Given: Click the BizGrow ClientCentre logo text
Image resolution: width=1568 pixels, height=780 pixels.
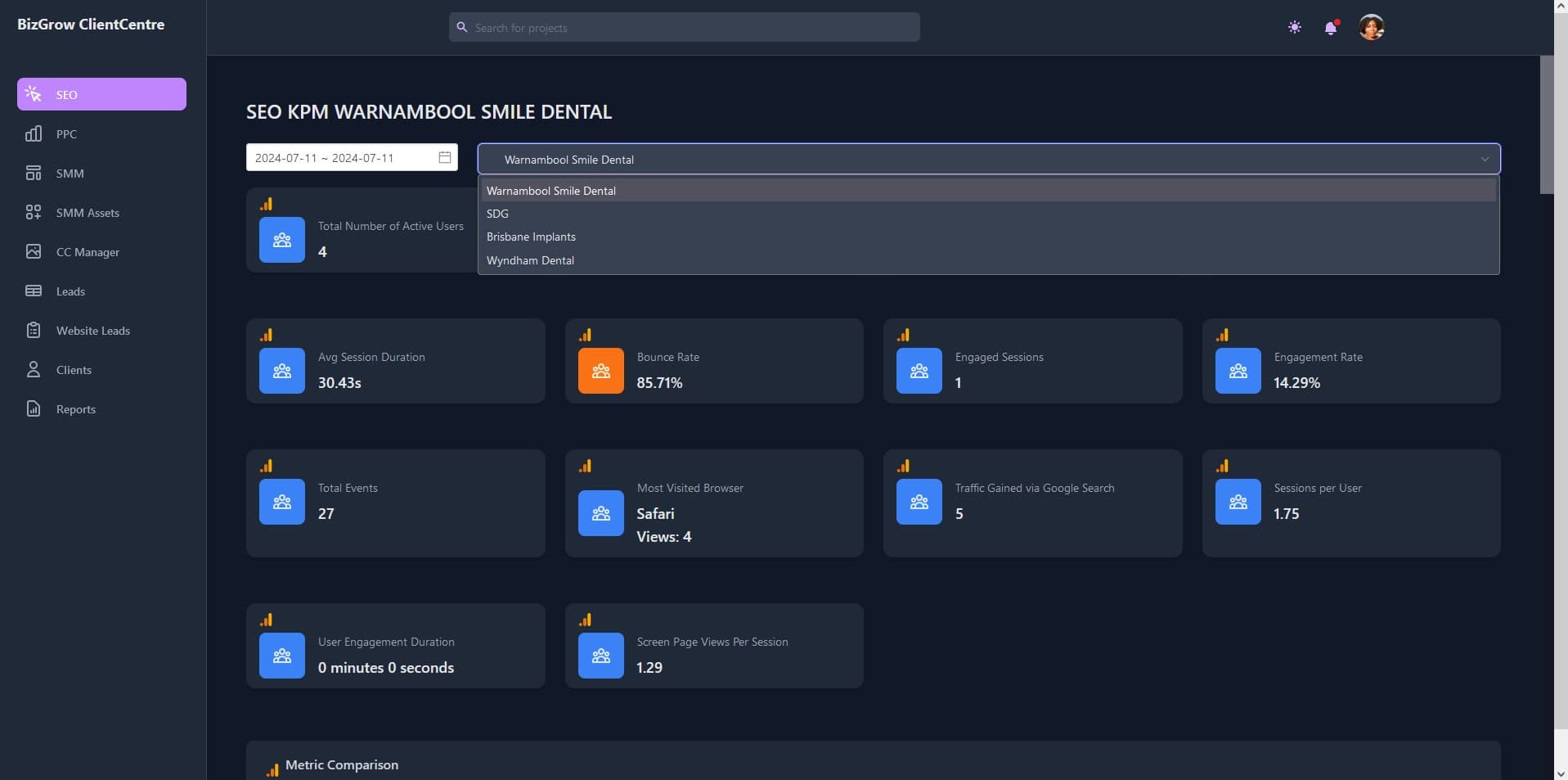Looking at the screenshot, I should (x=91, y=25).
